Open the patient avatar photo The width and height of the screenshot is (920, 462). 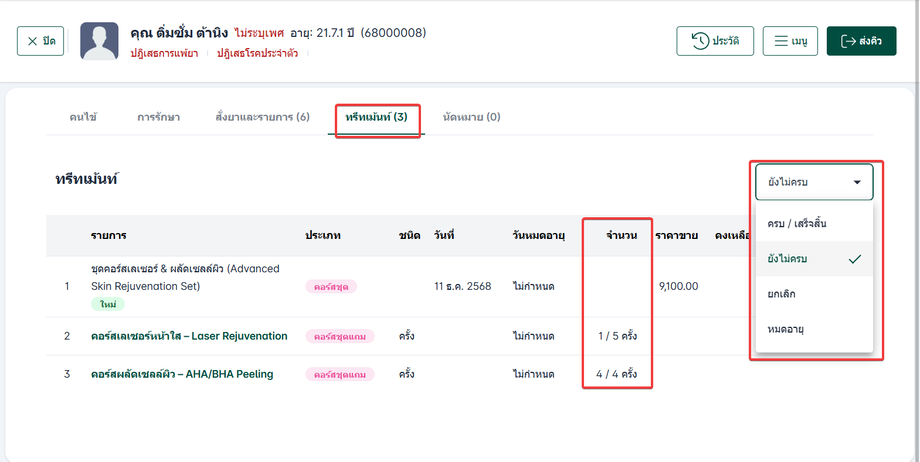tap(99, 41)
